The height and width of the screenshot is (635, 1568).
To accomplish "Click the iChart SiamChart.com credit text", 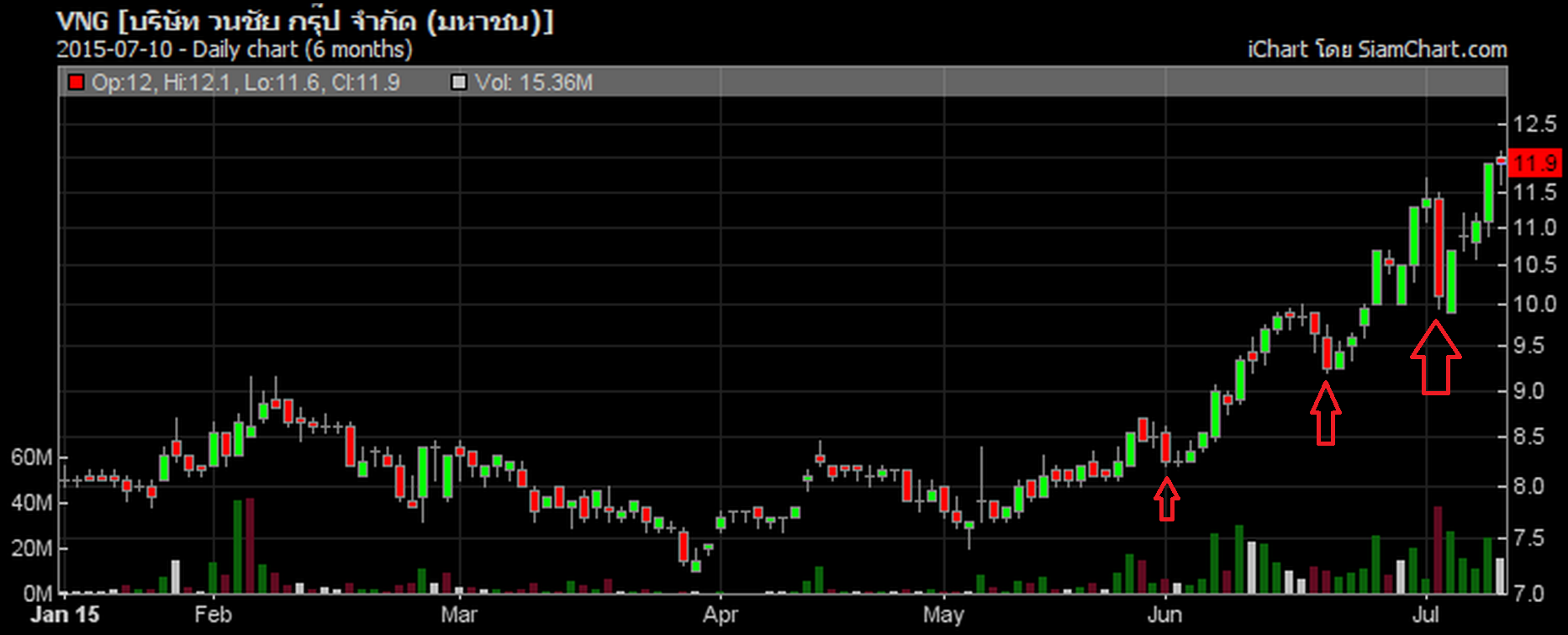I will pyautogui.click(x=1376, y=50).
